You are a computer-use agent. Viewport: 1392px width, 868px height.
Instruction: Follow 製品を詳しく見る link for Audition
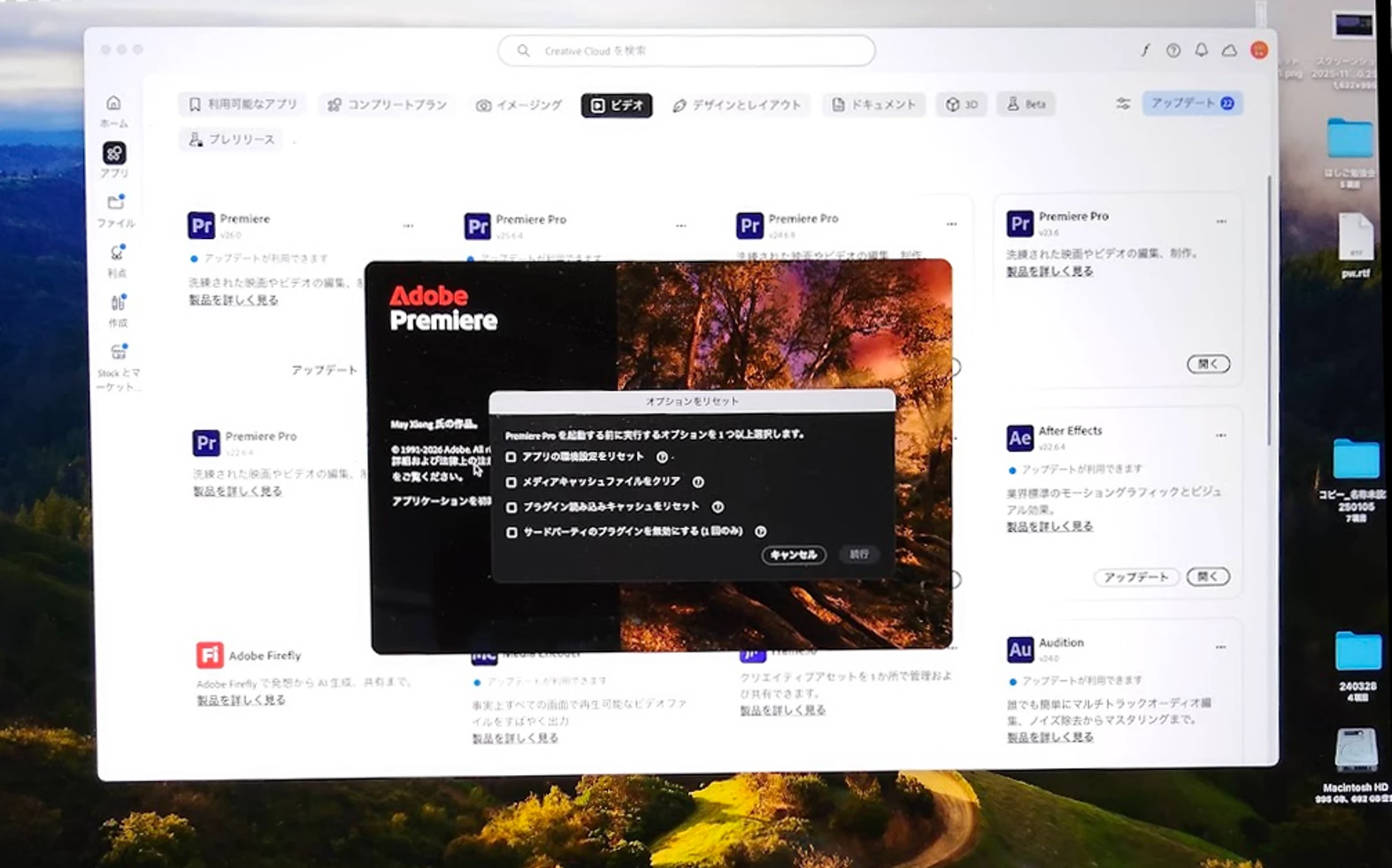1050,736
